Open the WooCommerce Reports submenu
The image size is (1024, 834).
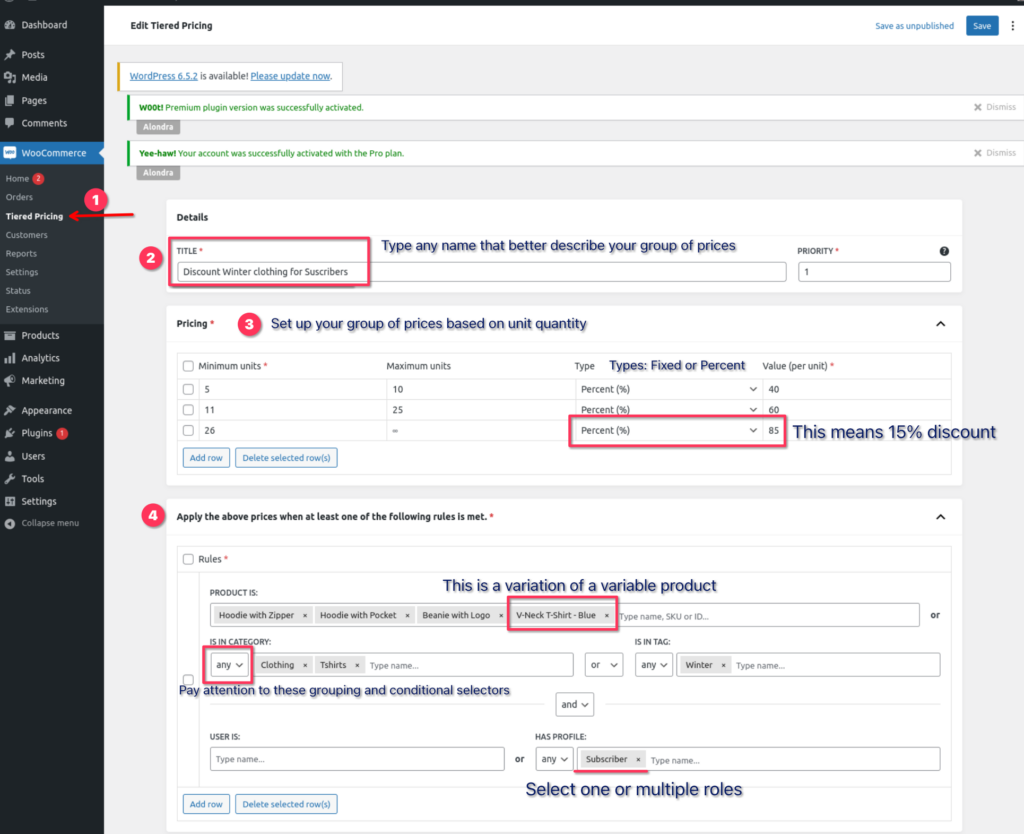[21, 253]
